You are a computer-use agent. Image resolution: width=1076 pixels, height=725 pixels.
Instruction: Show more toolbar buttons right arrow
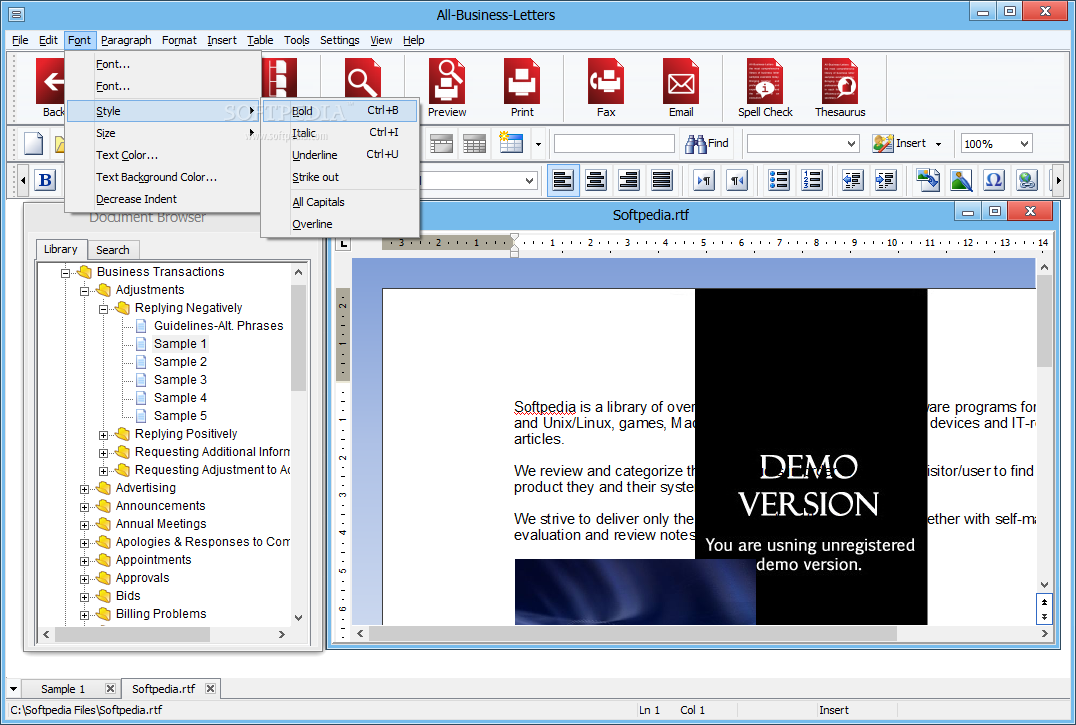(x=1058, y=180)
